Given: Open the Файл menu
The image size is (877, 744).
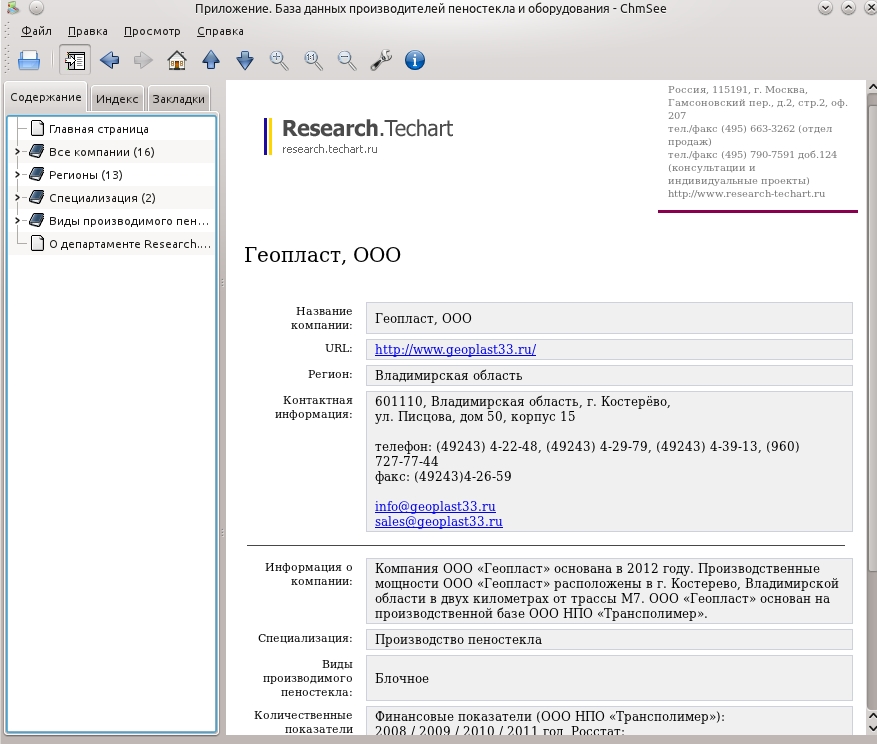Looking at the screenshot, I should pyautogui.click(x=36, y=31).
